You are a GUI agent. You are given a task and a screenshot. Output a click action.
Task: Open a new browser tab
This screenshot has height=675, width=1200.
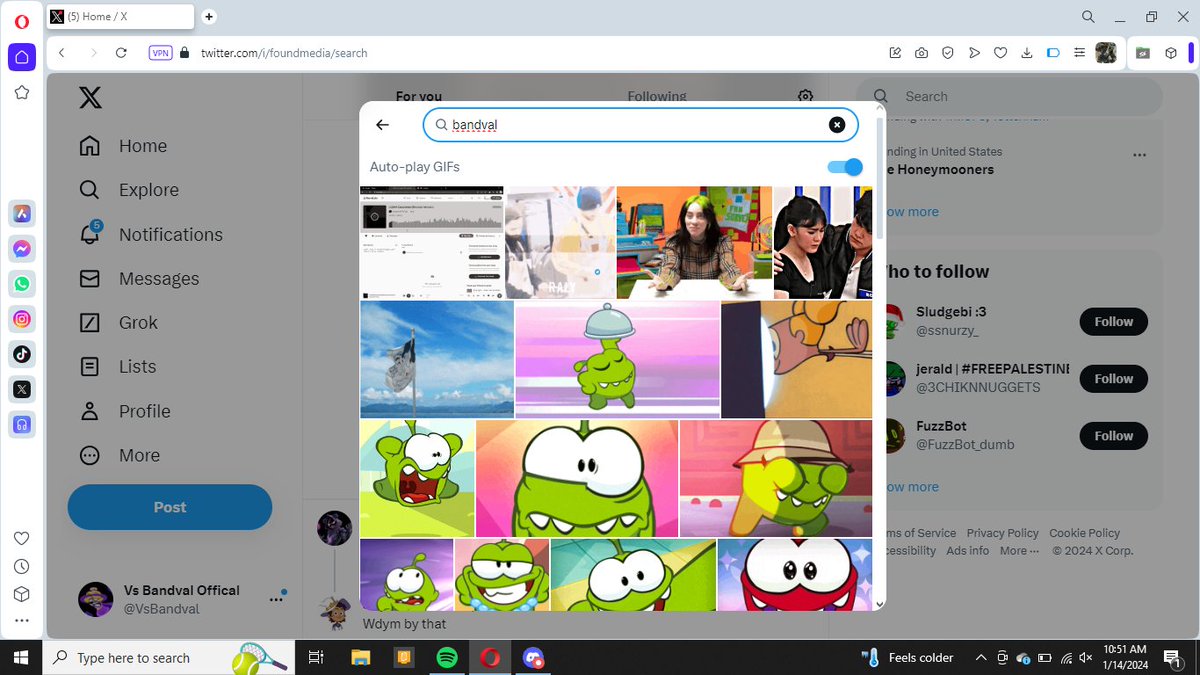209,16
